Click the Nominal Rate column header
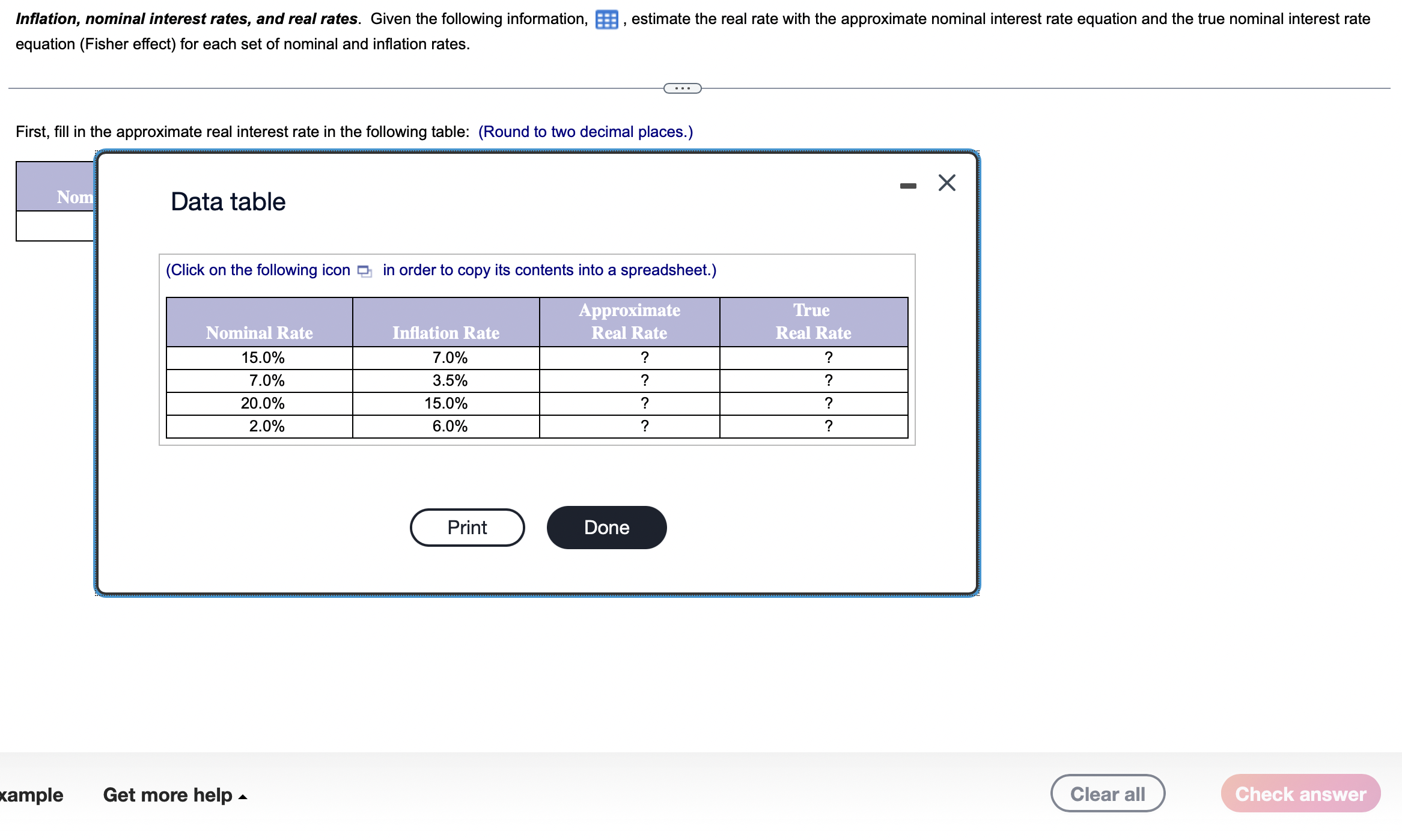The image size is (1402, 840). click(259, 332)
